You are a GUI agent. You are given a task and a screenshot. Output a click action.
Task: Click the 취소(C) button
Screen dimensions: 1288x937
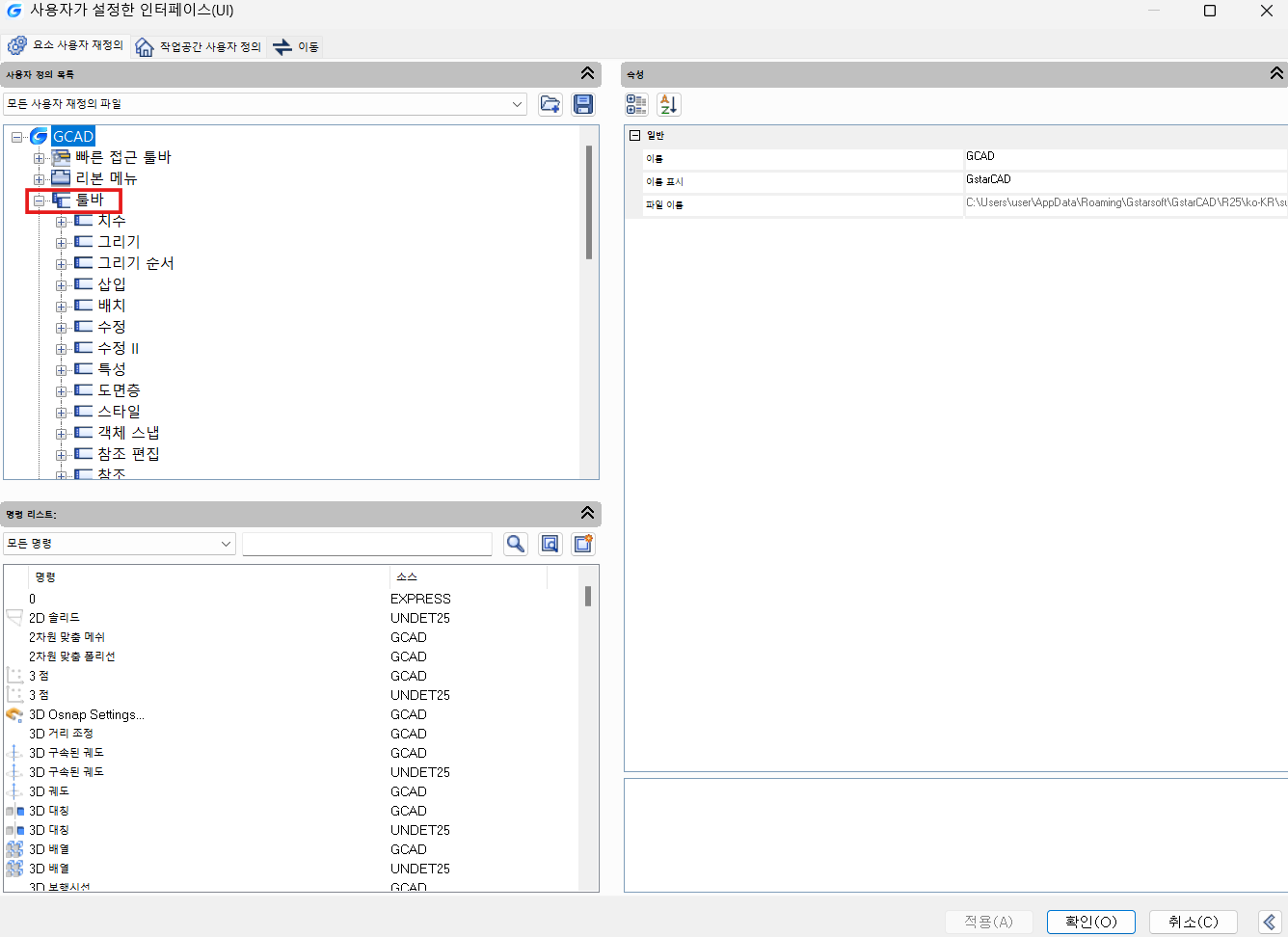(1194, 922)
